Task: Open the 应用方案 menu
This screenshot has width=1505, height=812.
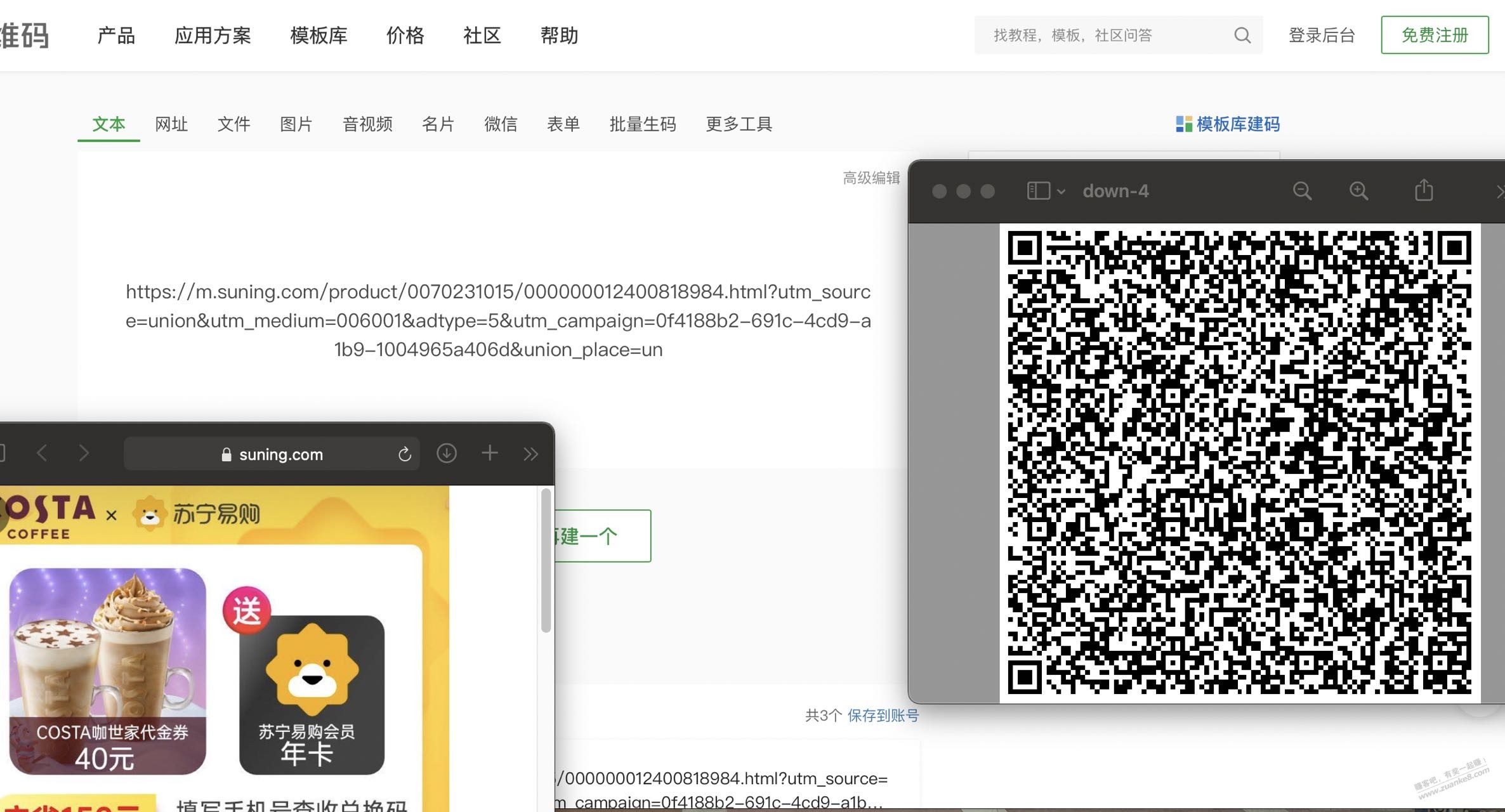Action: point(213,36)
